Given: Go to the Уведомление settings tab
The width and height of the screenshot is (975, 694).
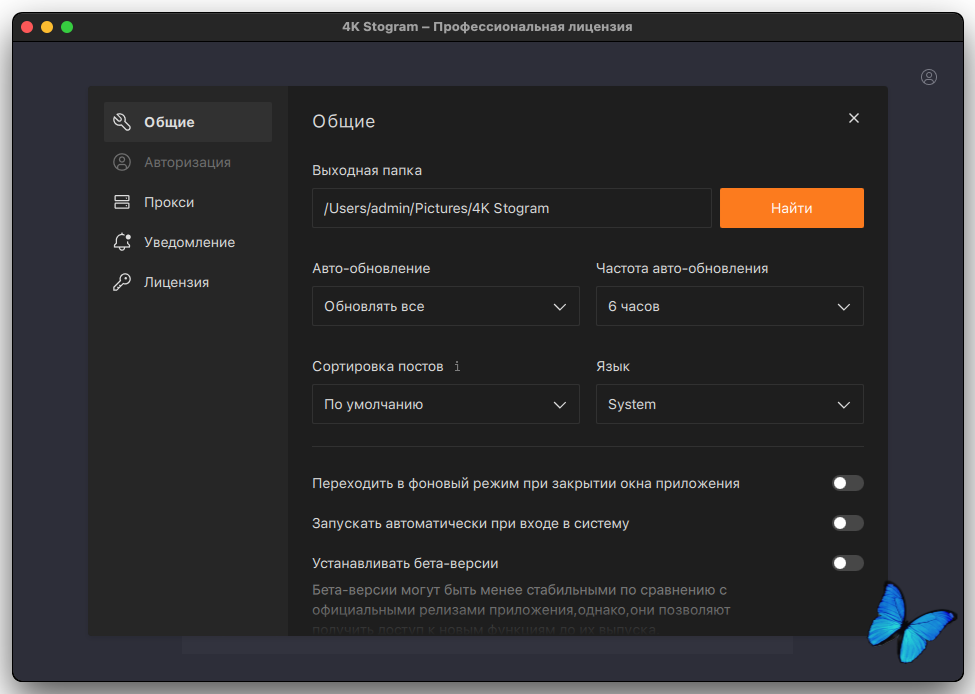Looking at the screenshot, I should coord(188,242).
